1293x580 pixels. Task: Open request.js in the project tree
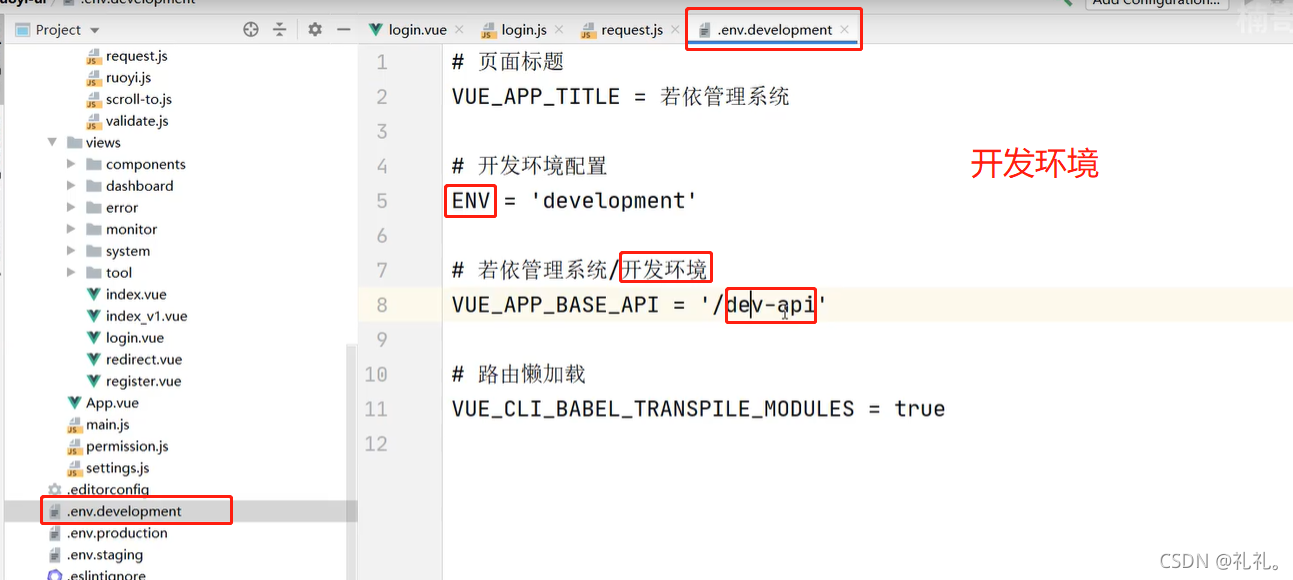pos(136,56)
